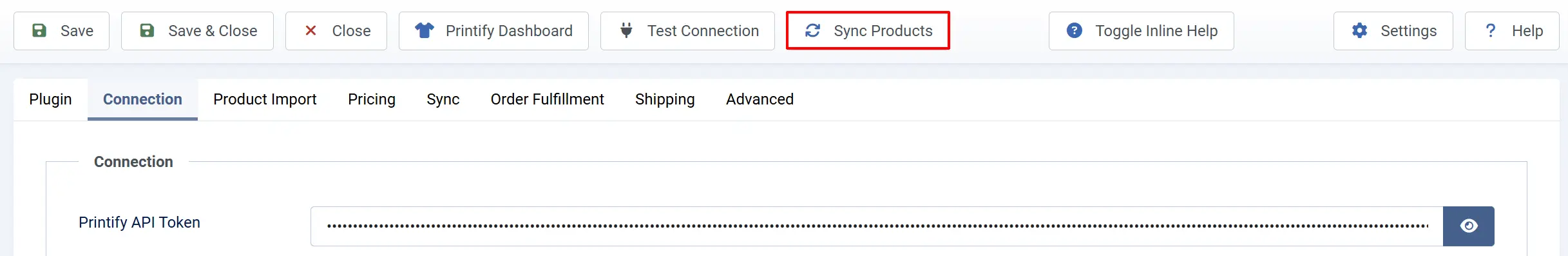
Task: Open the Printify Dashboard
Action: click(x=493, y=31)
